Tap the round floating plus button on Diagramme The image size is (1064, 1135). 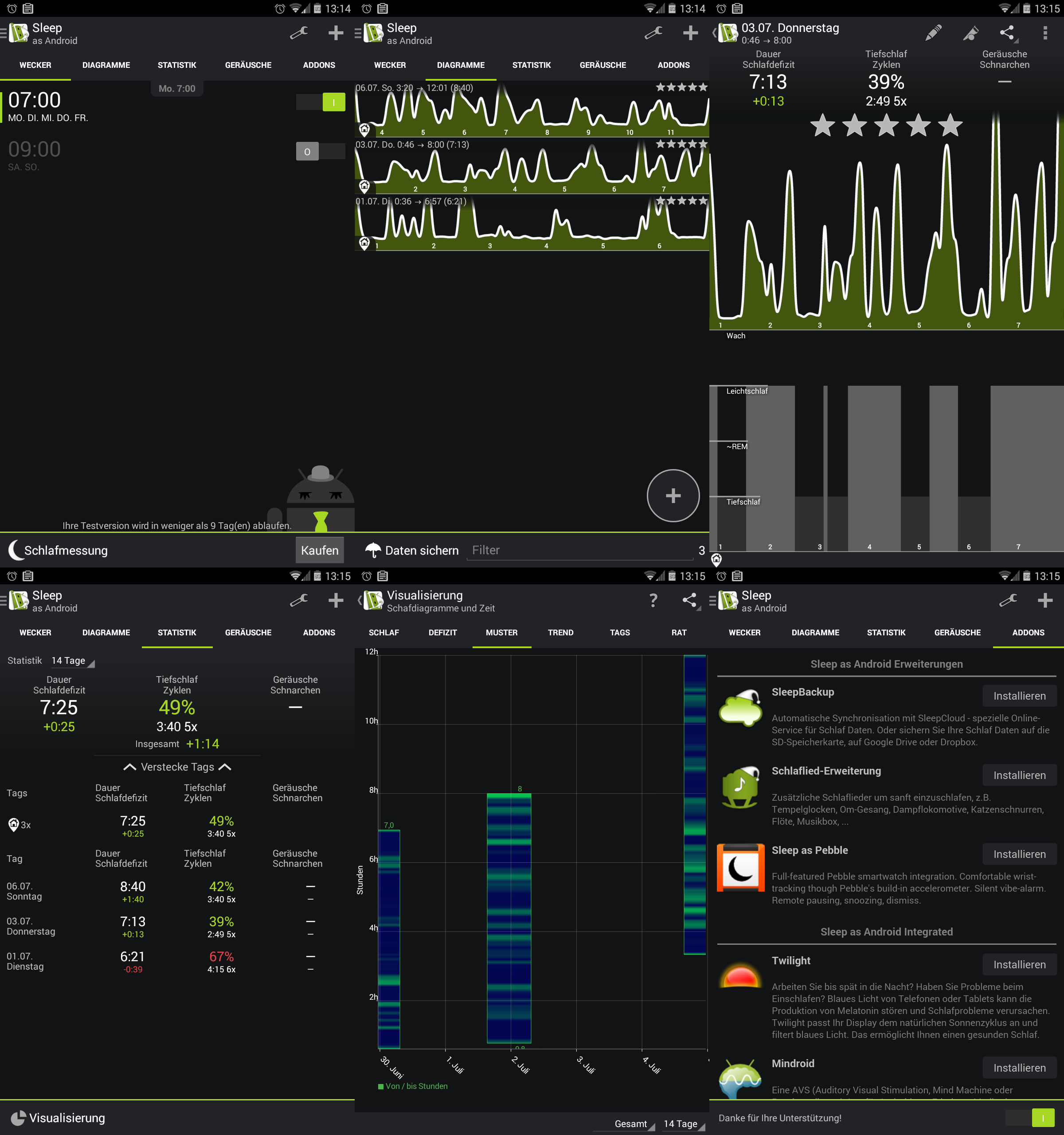673,495
